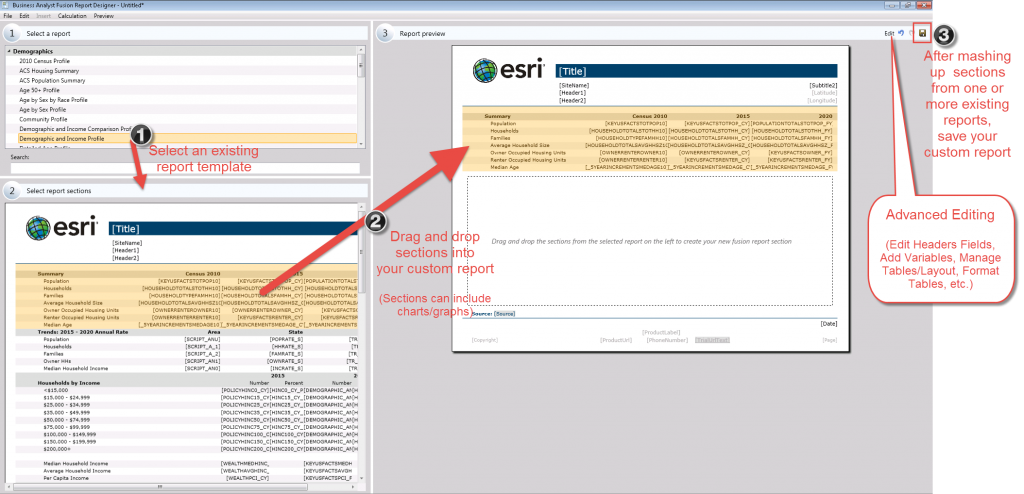1024x494 pixels.
Task: Click the <$15,000 income row
Action: point(187,389)
